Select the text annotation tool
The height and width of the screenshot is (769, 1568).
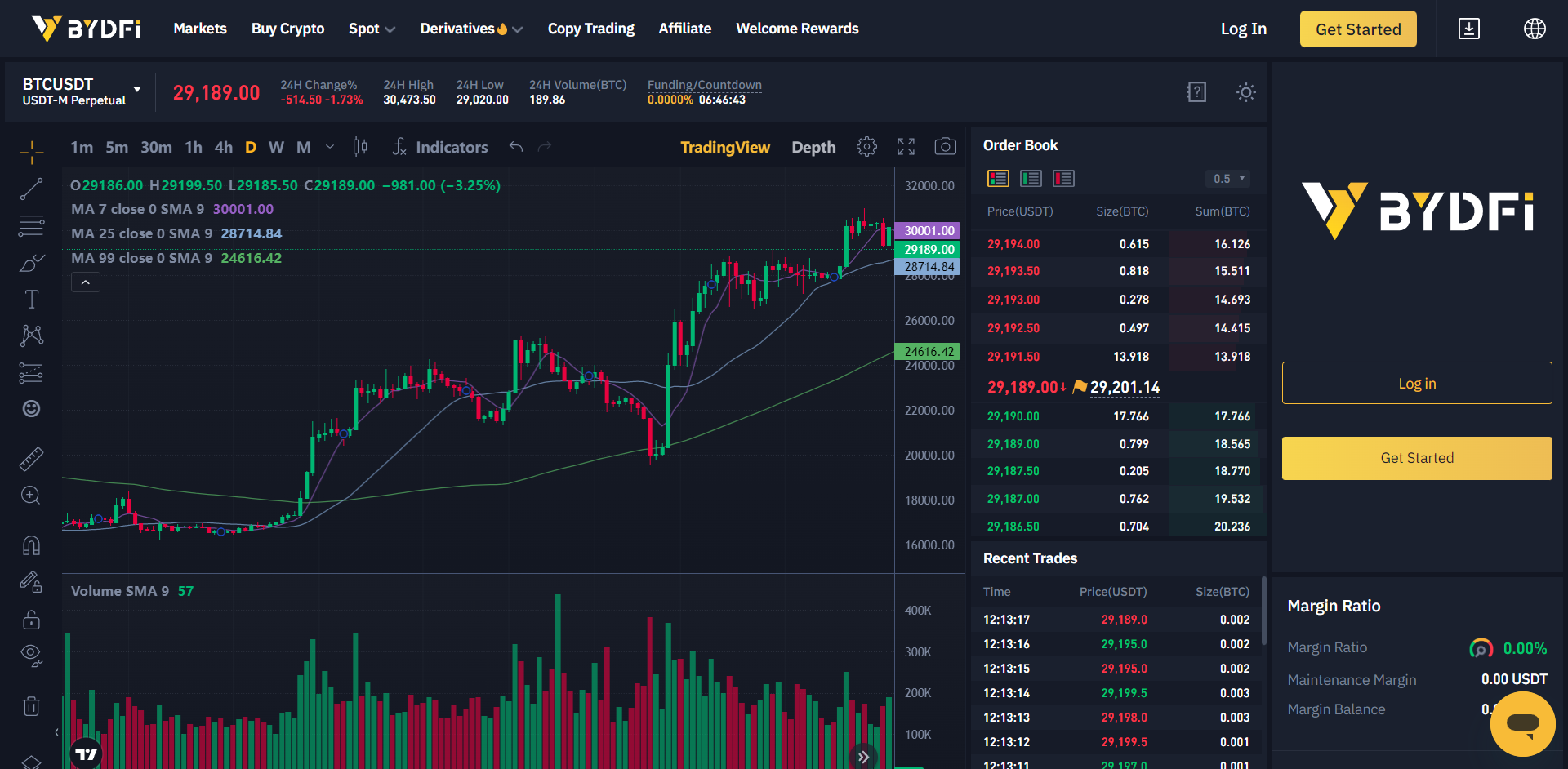(32, 300)
